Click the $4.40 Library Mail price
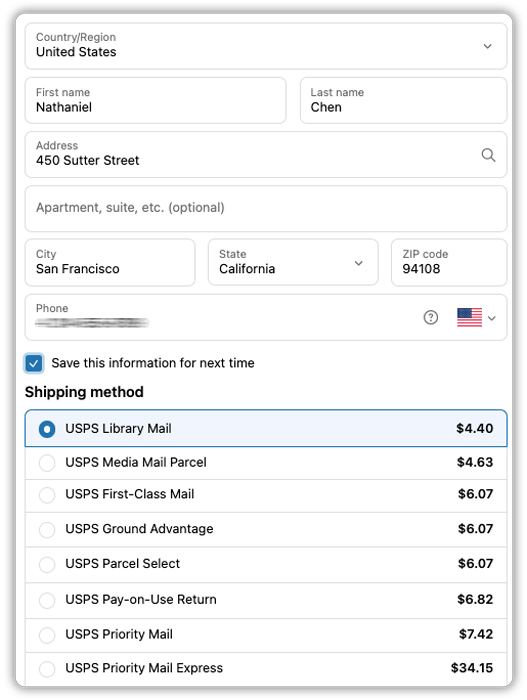Viewport: 527px width, 700px height. pos(474,429)
